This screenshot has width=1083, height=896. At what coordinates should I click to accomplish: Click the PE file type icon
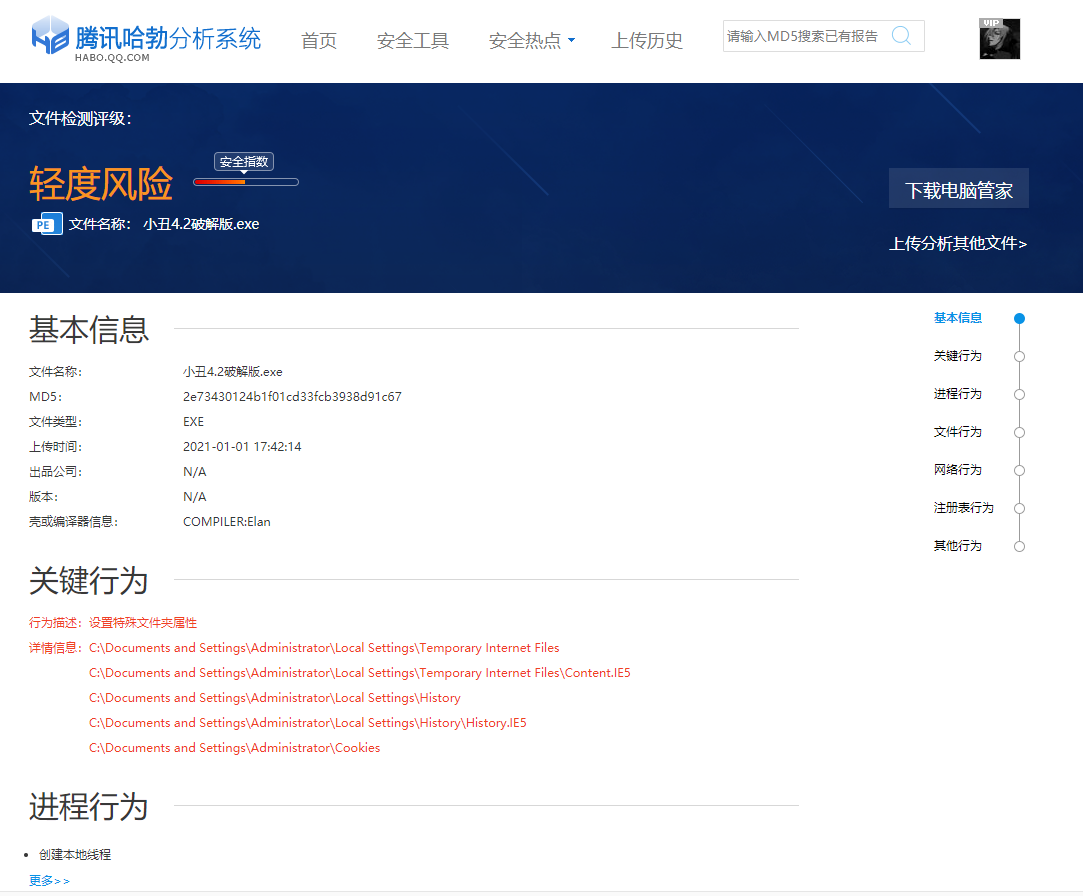tap(46, 224)
